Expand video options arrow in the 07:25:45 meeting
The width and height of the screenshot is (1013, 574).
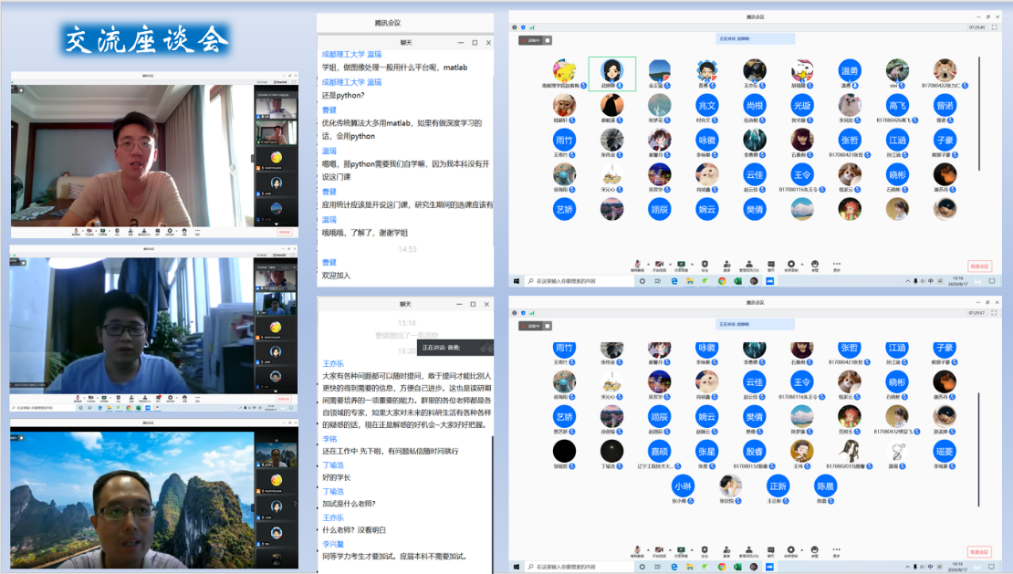(669, 265)
